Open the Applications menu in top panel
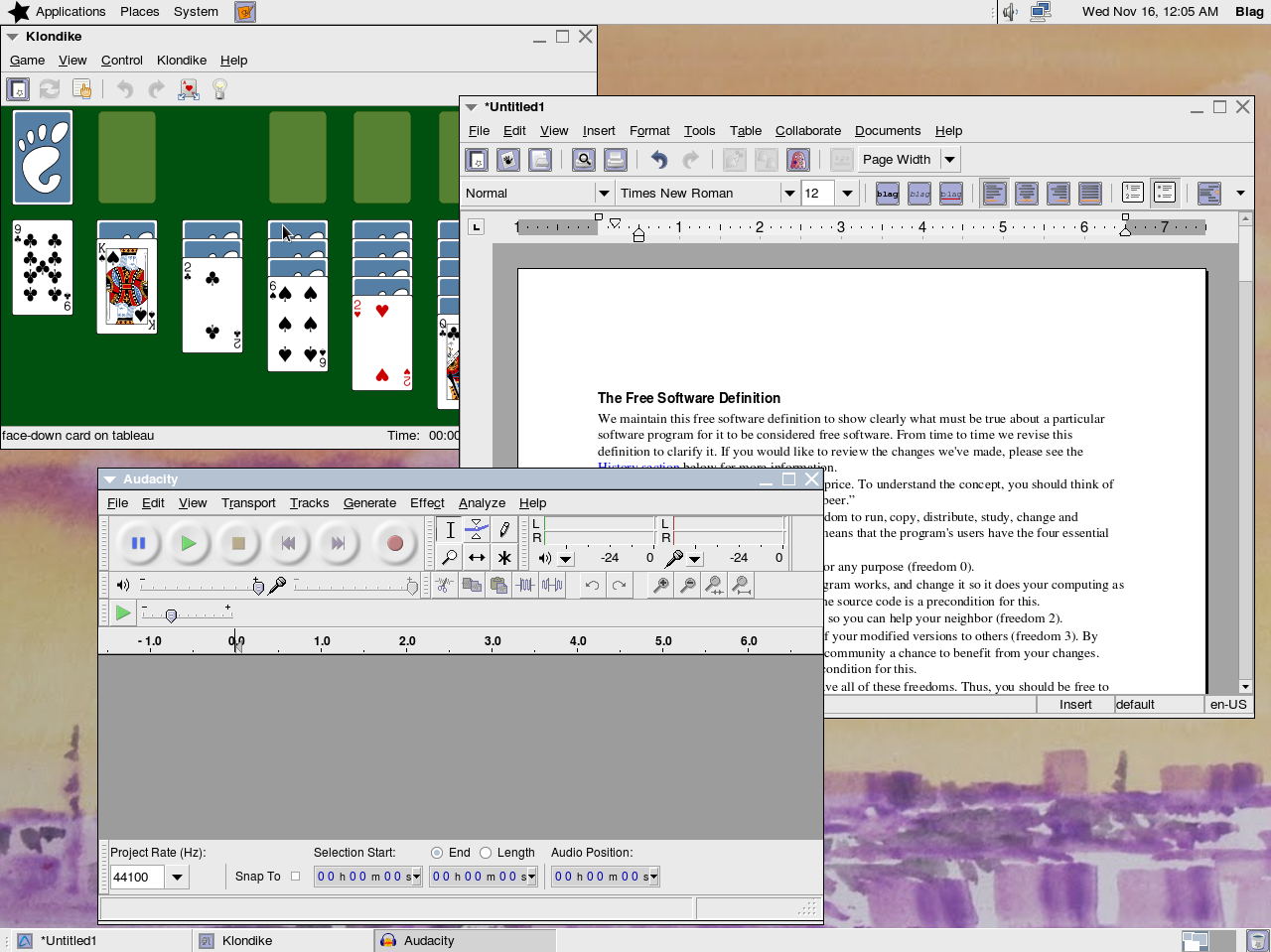 click(71, 12)
